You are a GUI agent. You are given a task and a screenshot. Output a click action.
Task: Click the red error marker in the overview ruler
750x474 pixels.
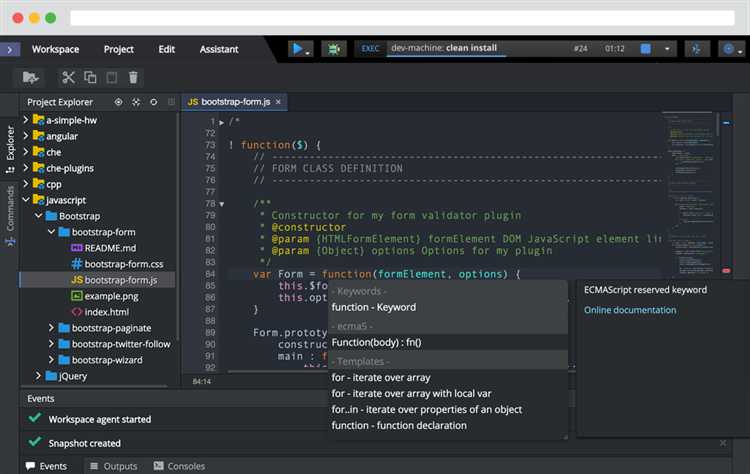726,271
